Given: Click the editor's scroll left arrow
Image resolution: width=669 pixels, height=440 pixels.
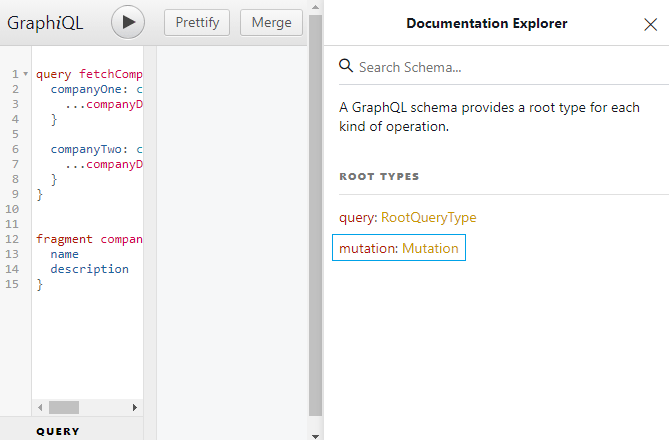Looking at the screenshot, I should [39, 407].
